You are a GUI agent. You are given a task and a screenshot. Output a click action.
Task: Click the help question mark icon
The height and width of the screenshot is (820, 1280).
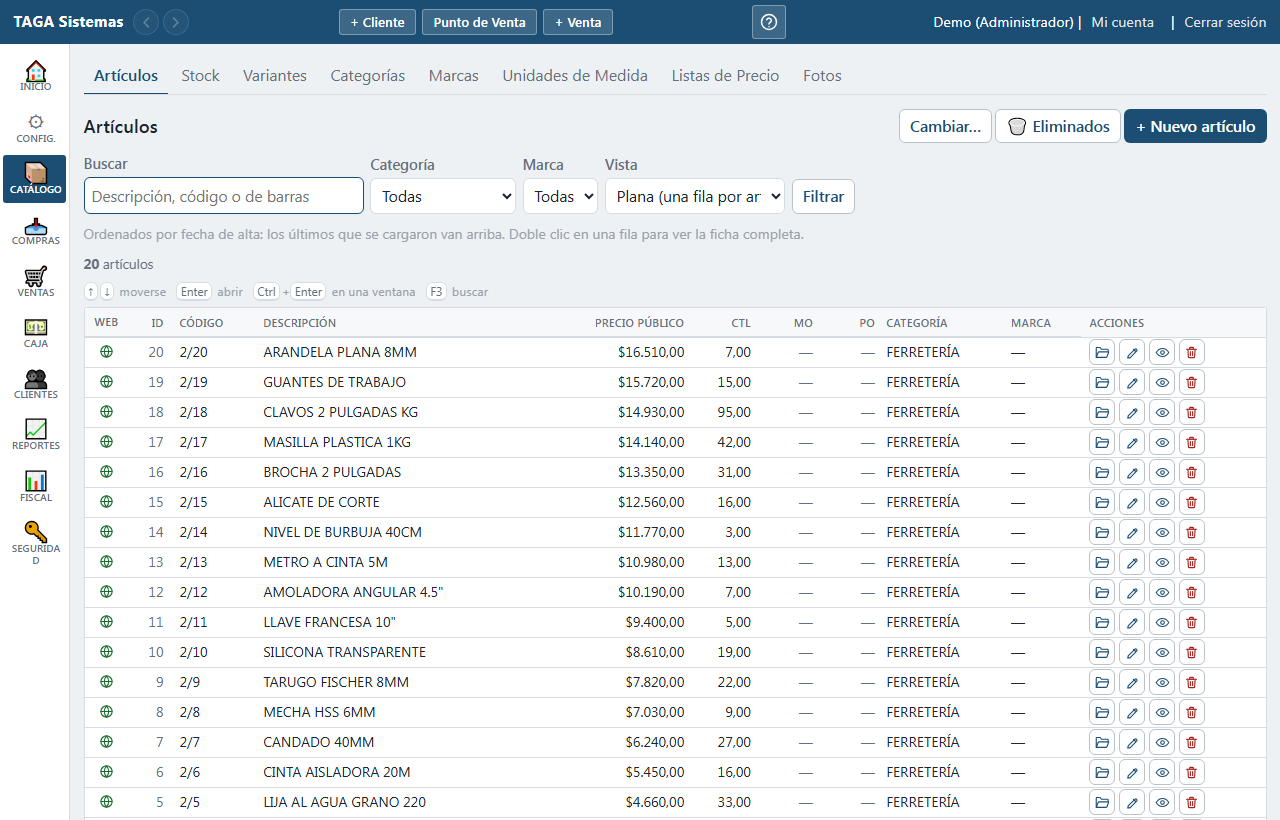pos(768,22)
